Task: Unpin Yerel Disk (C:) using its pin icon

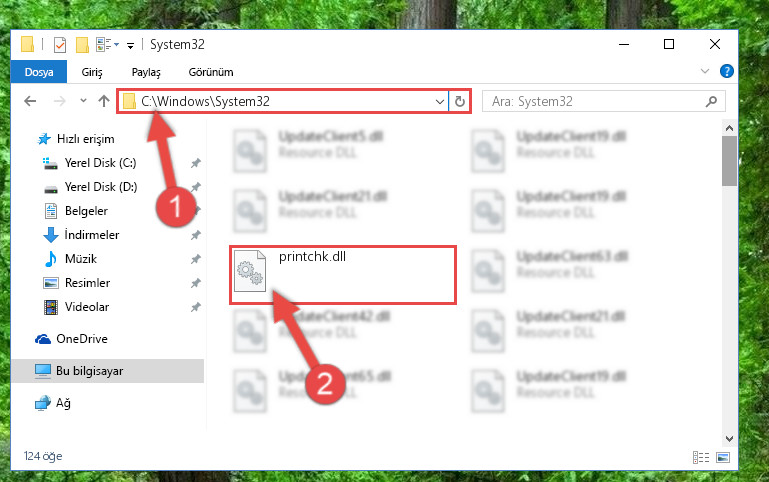Action: pyautogui.click(x=196, y=163)
